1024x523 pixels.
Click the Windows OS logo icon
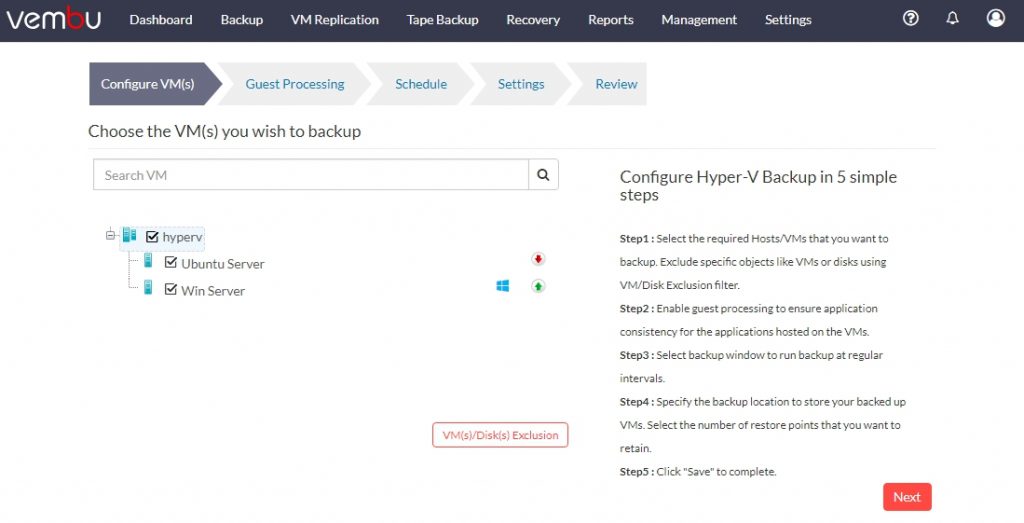[x=503, y=286]
